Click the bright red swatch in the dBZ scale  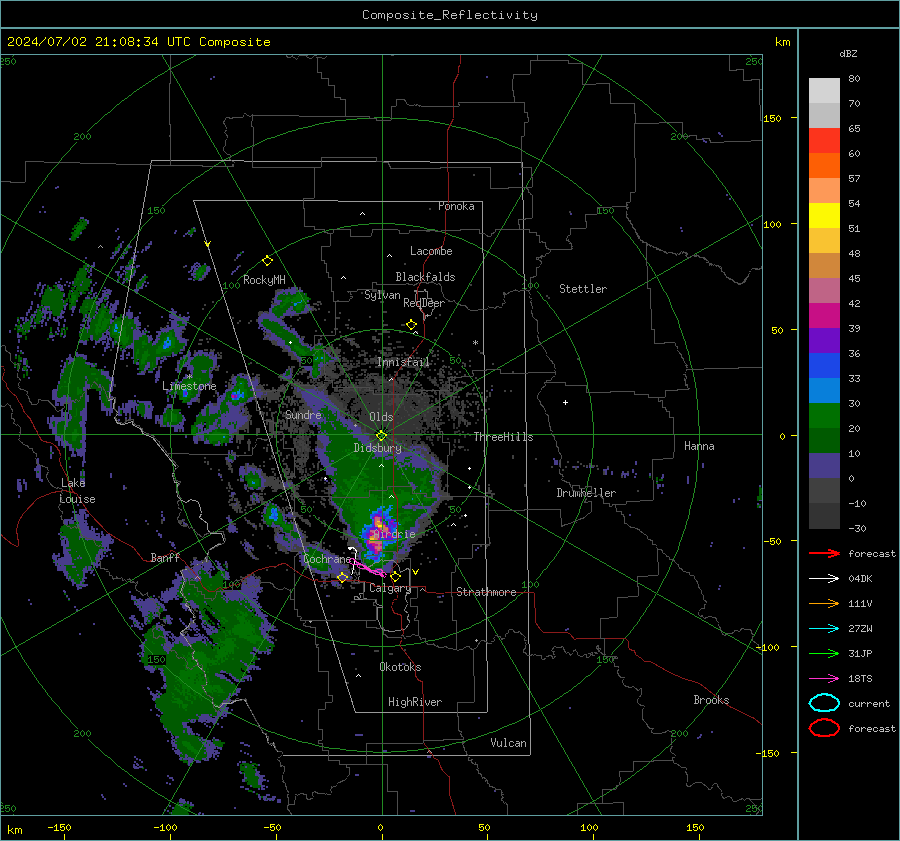824,141
